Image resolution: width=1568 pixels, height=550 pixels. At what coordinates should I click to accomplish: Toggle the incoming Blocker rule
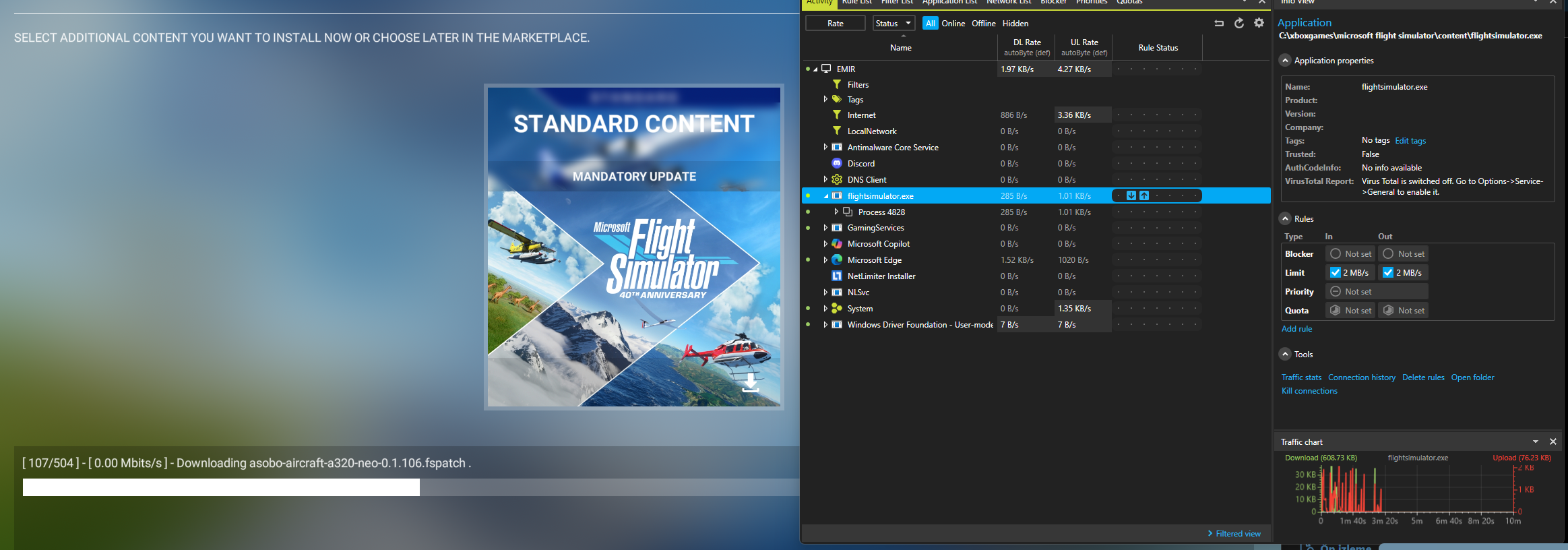tap(1350, 254)
